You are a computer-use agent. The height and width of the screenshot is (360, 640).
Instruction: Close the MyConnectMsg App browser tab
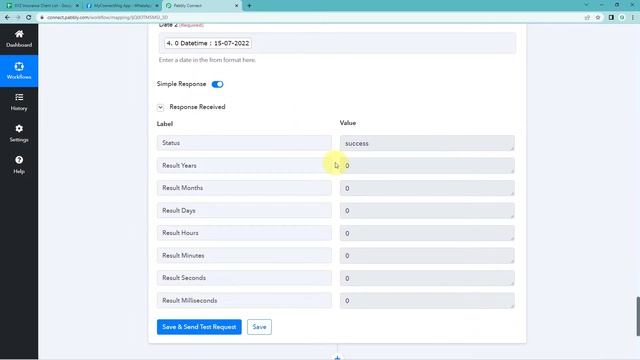pyautogui.click(x=157, y=6)
